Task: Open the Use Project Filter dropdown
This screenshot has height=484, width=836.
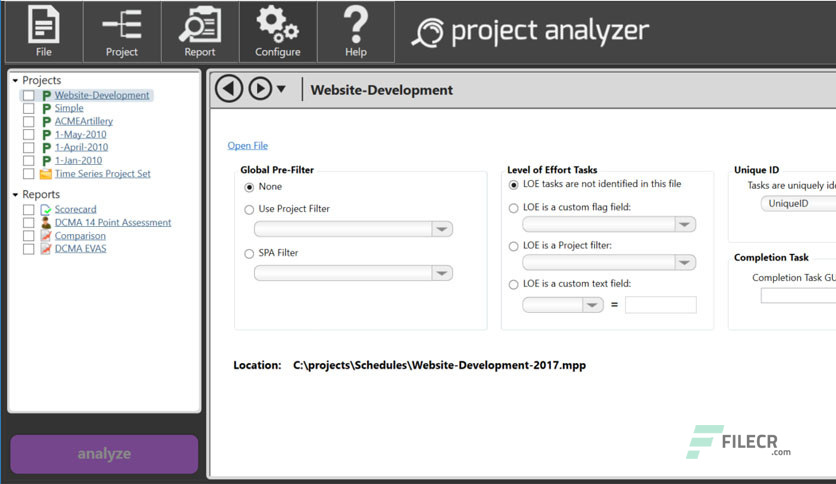Action: point(353,229)
